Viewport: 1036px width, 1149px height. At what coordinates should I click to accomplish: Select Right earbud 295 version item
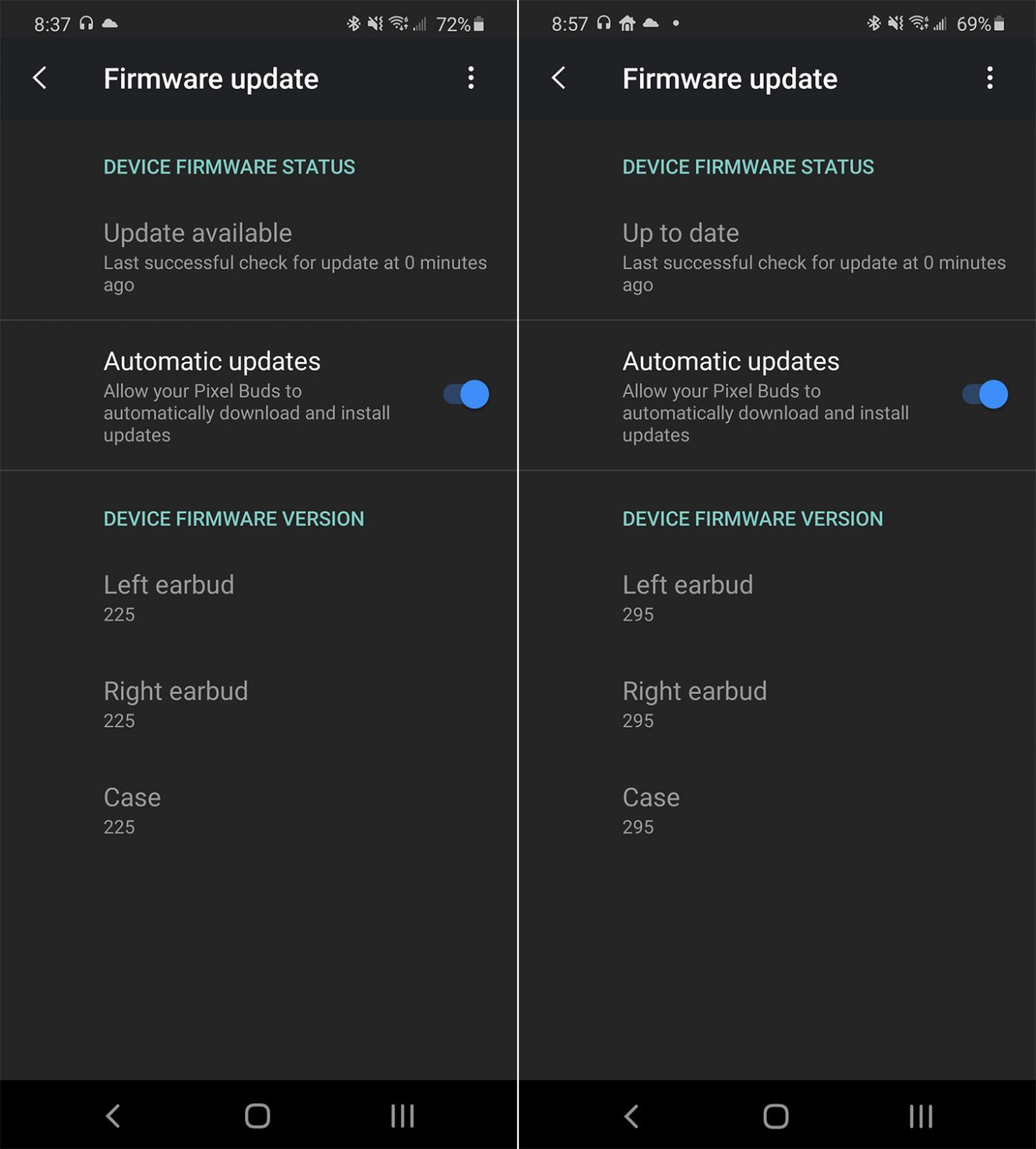(x=777, y=705)
